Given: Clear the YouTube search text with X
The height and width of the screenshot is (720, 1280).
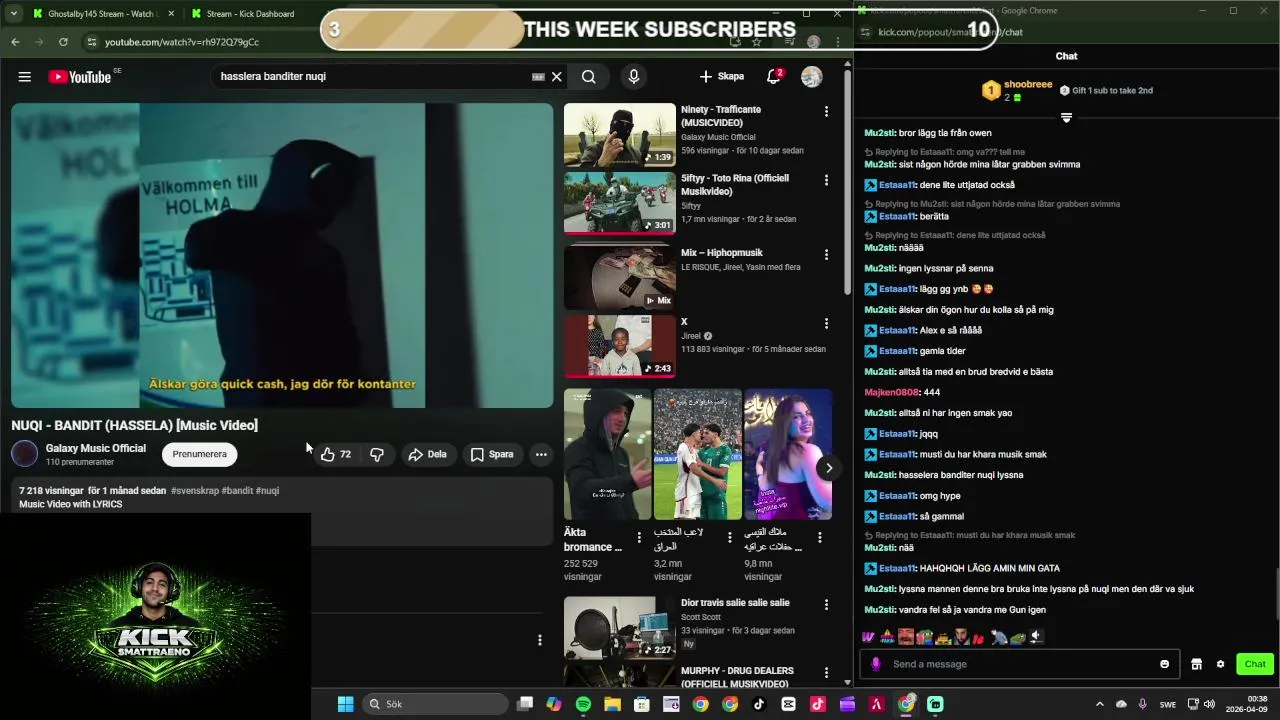Looking at the screenshot, I should (557, 77).
